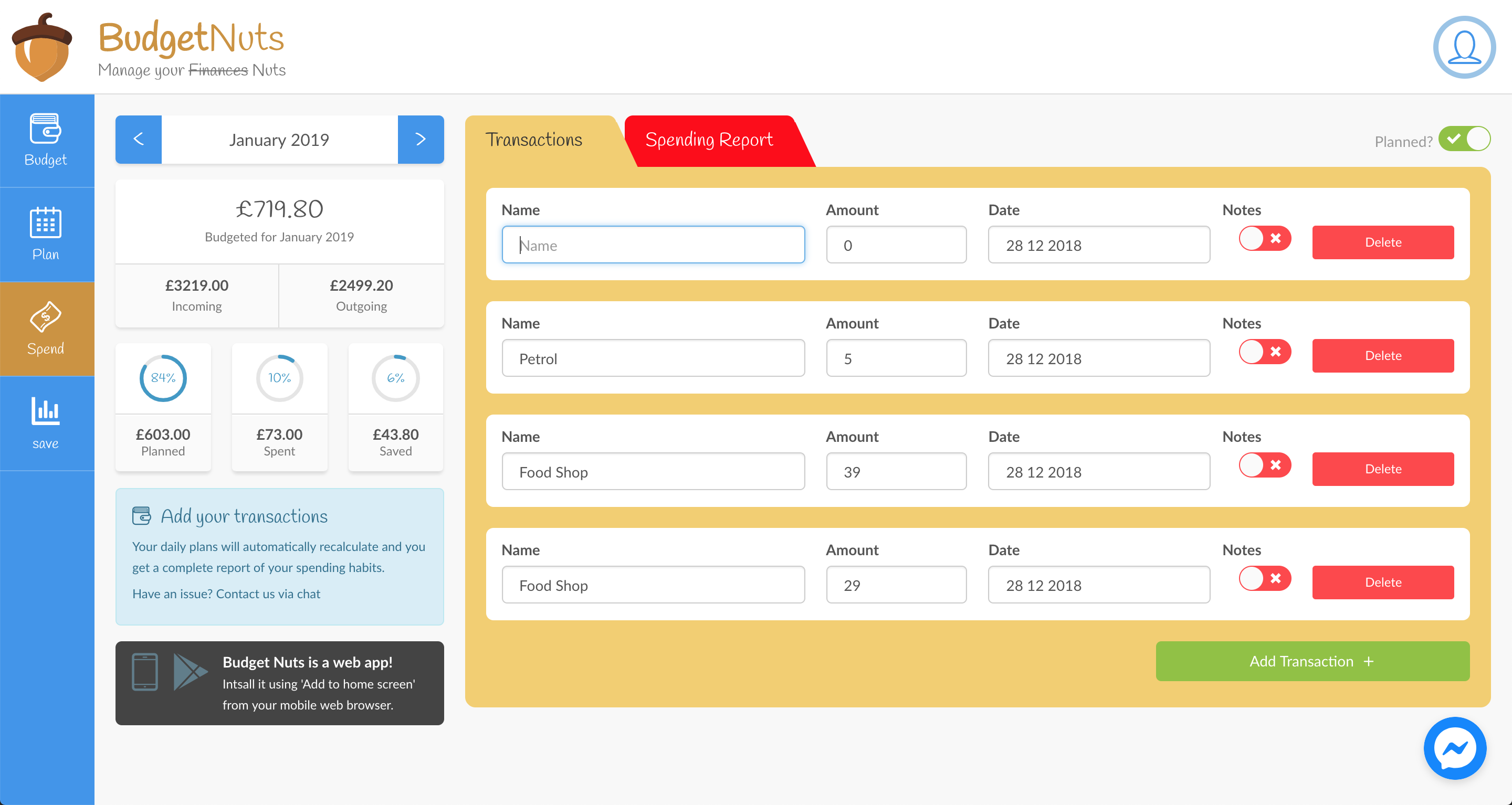Switch to the Spending Report tab
The height and width of the screenshot is (805, 1512).
[709, 140]
